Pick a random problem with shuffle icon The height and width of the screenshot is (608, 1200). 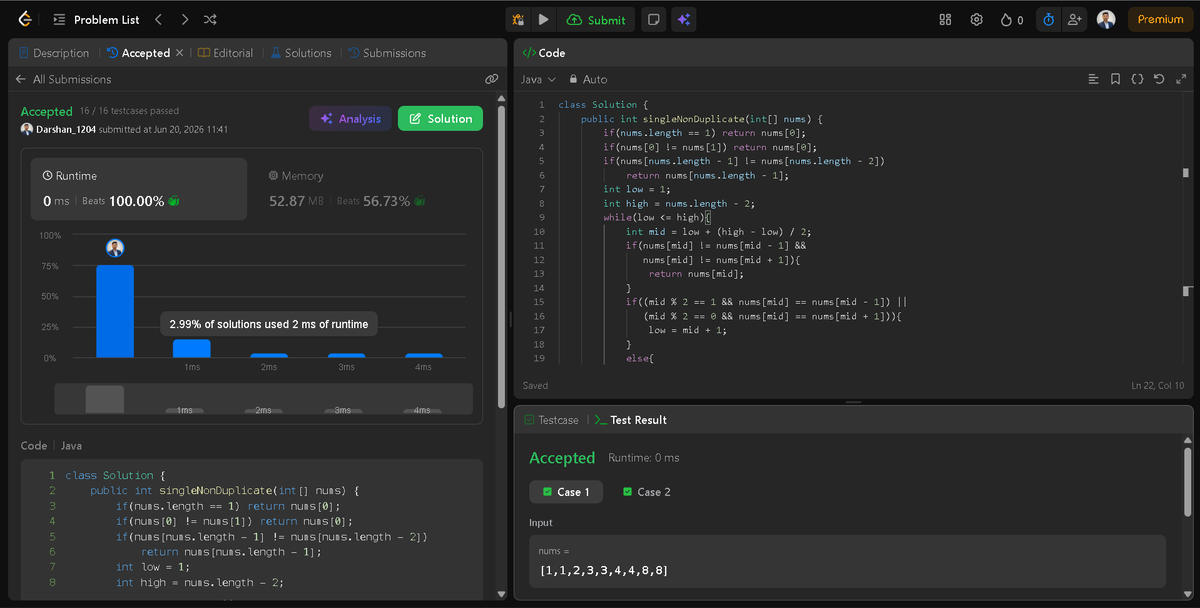point(210,19)
